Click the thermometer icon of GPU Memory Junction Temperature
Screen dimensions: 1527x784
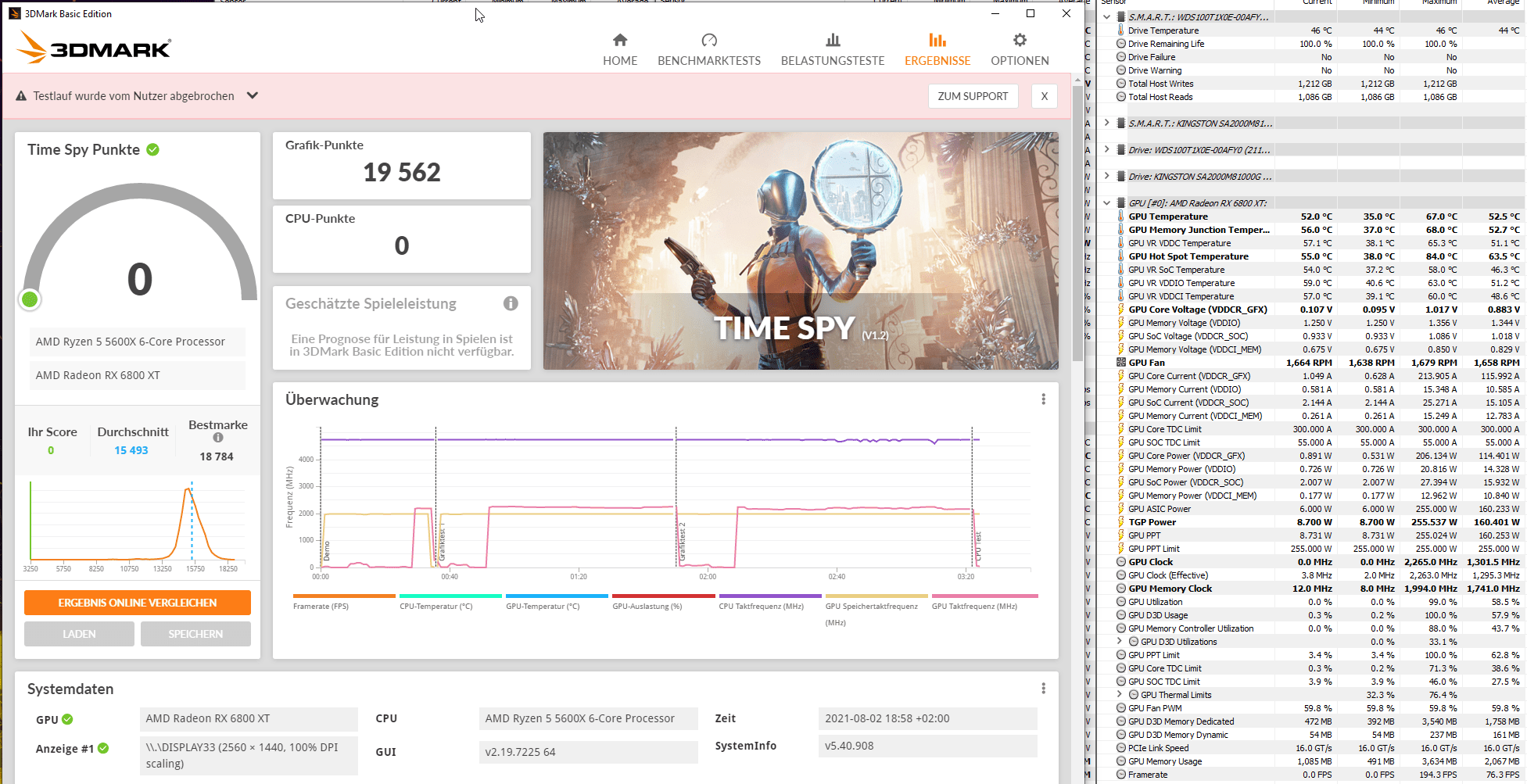coord(1121,230)
